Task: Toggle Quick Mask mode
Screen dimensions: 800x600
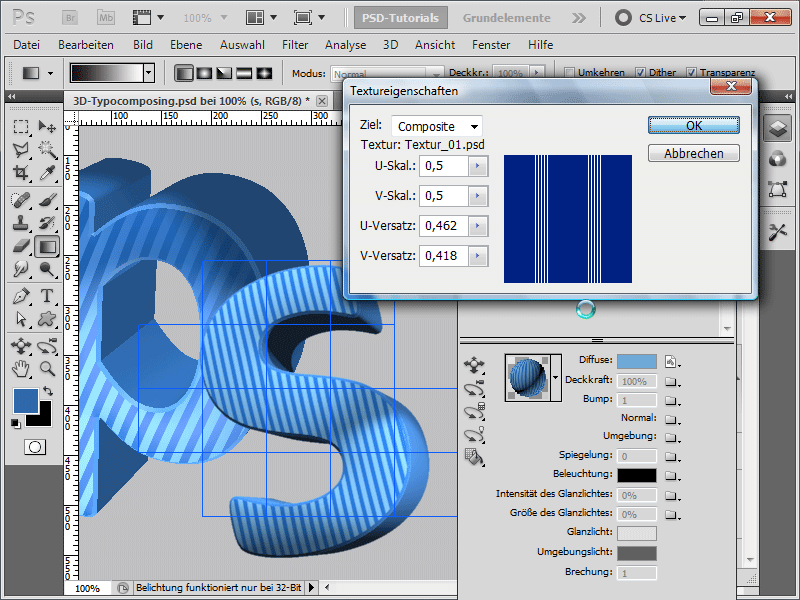Action: 35,447
